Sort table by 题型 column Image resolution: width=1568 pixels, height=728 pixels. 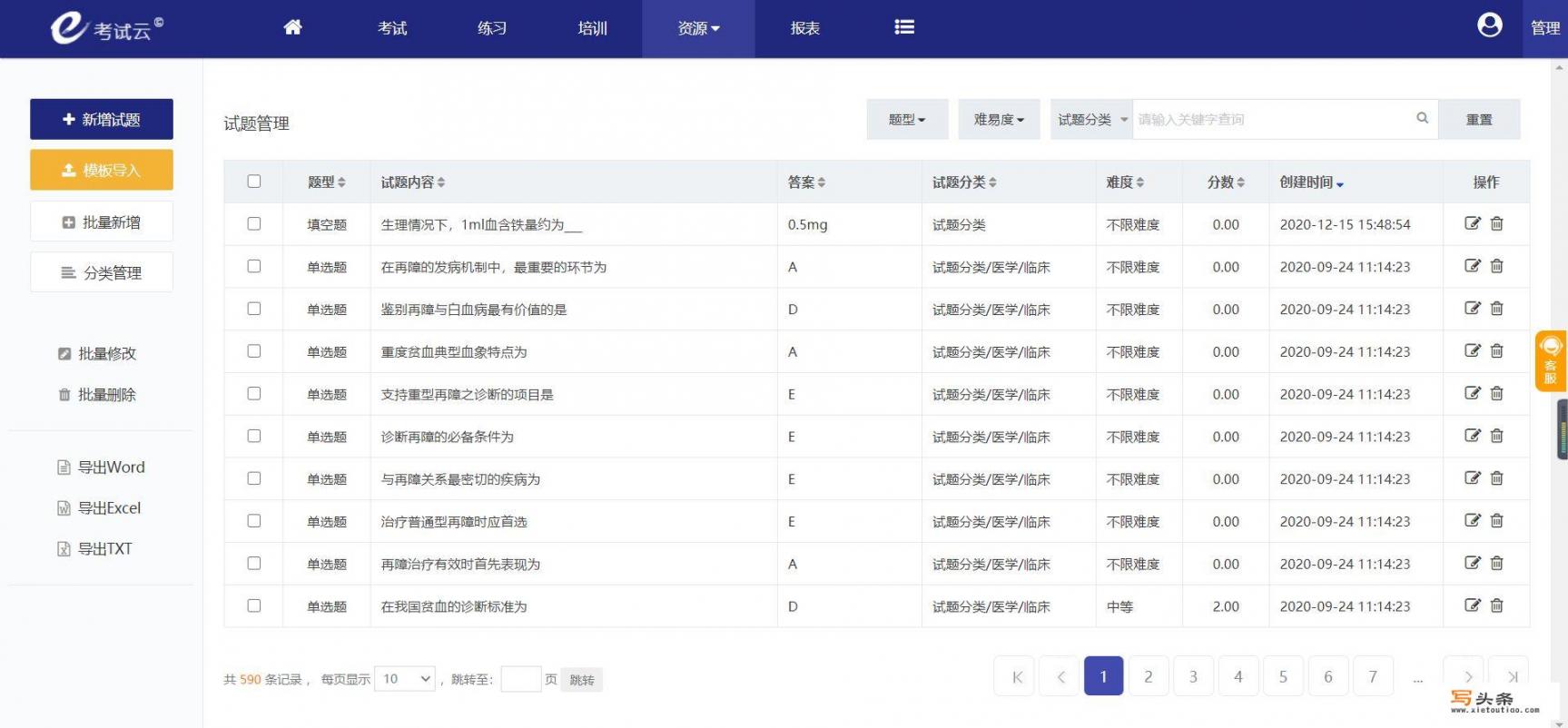tap(327, 182)
